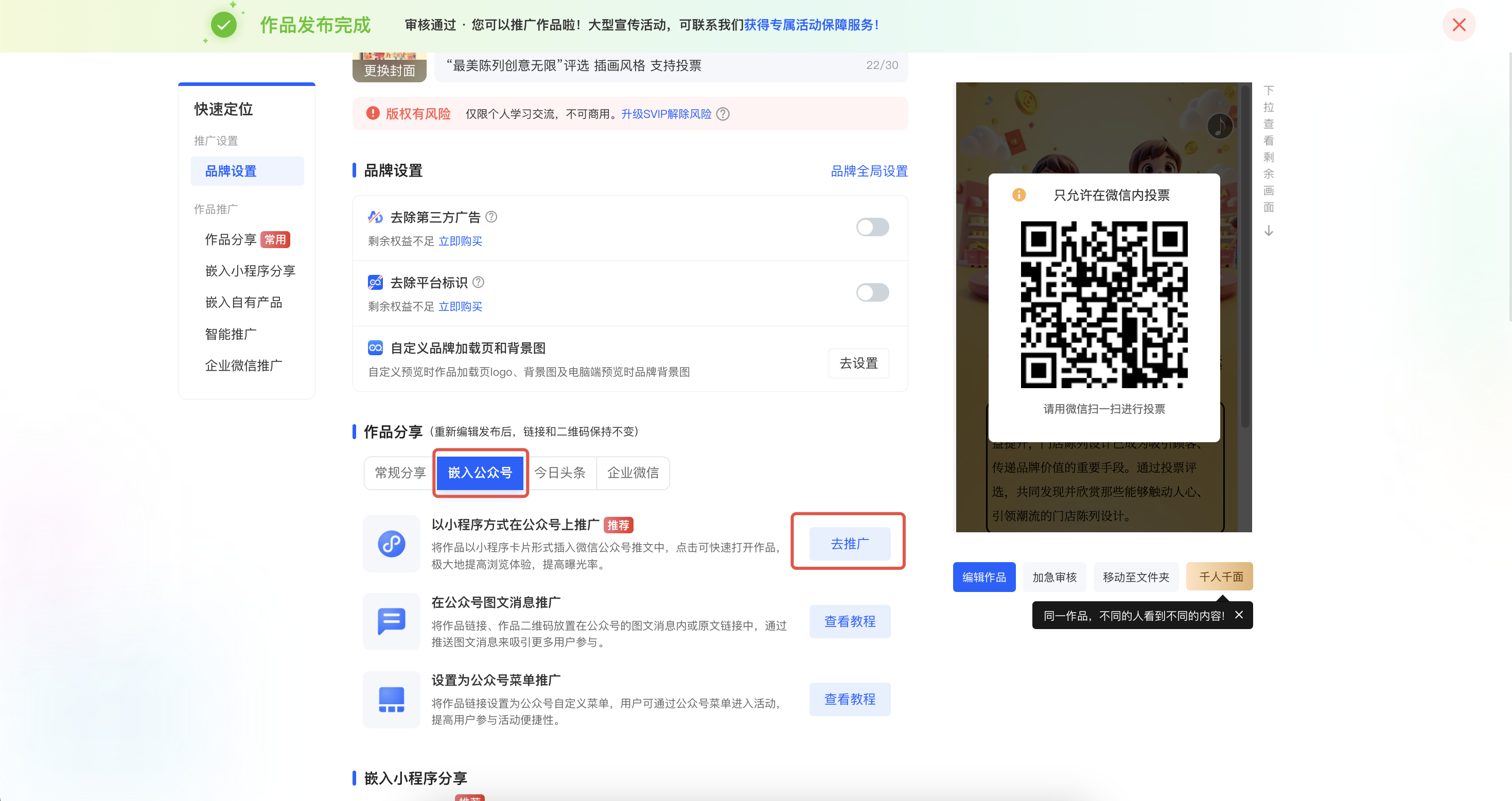Switch to the 企业微信 tab
Image resolution: width=1512 pixels, height=801 pixels.
click(632, 473)
